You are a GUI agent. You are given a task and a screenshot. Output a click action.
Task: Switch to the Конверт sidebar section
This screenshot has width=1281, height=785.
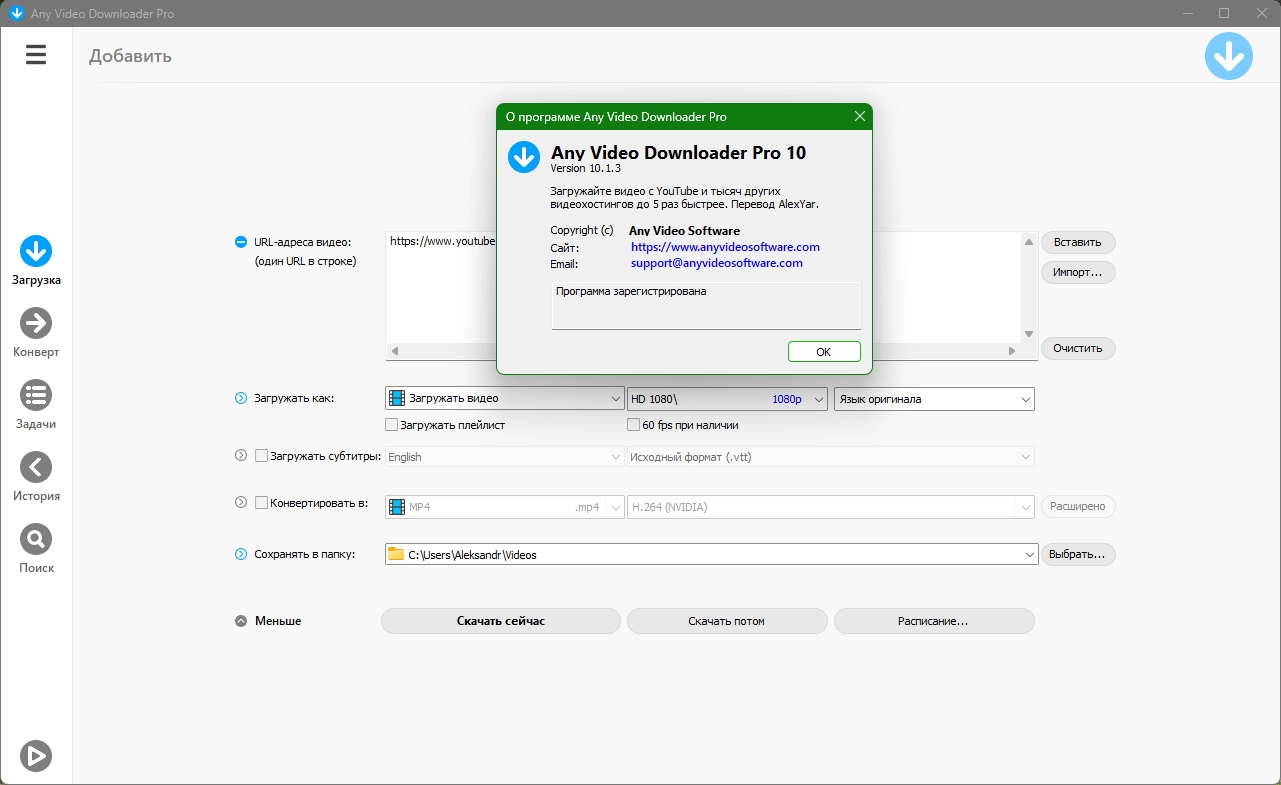click(x=36, y=332)
